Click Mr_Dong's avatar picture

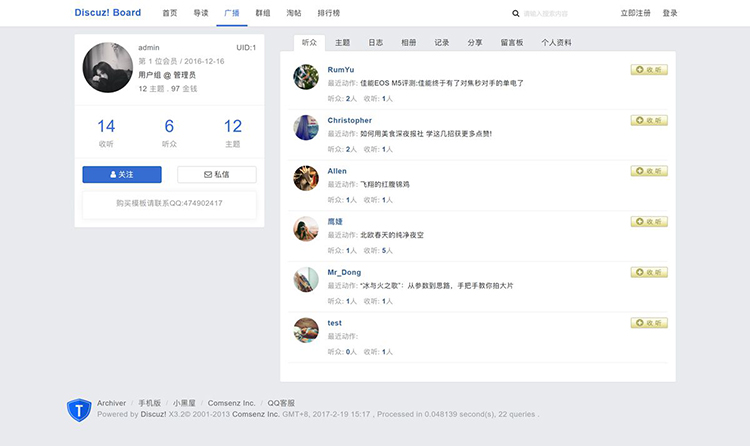click(306, 279)
